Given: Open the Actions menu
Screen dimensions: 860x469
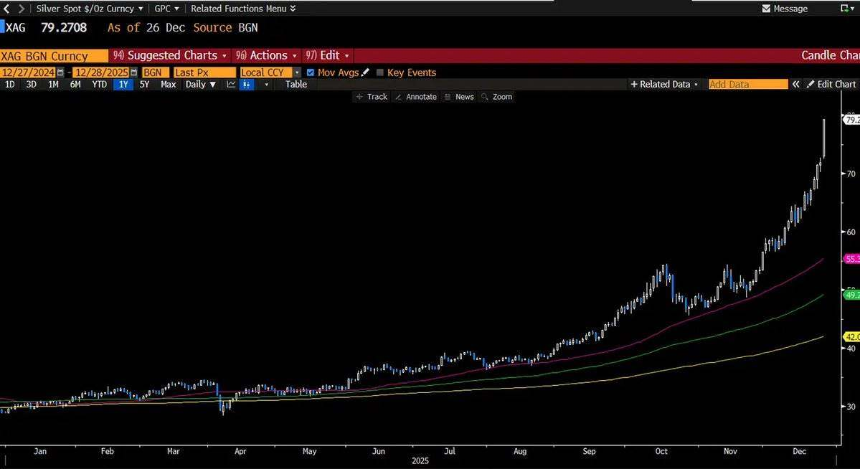Looking at the screenshot, I should (x=266, y=56).
